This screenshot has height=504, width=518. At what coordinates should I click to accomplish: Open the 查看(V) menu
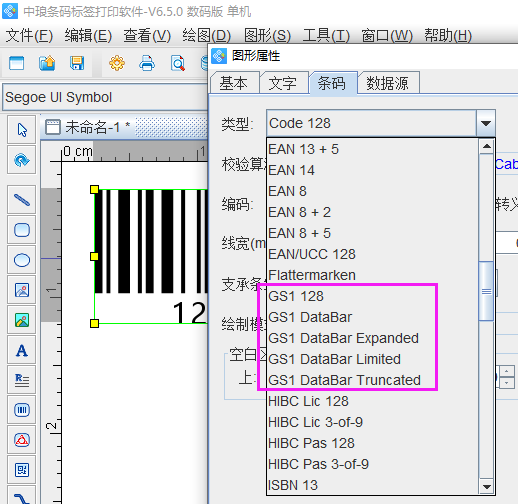147,35
